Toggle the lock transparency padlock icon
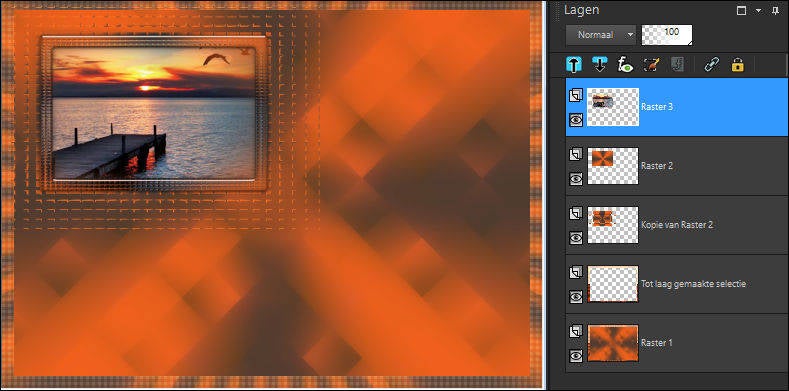Image resolution: width=789 pixels, height=391 pixels. click(x=738, y=64)
